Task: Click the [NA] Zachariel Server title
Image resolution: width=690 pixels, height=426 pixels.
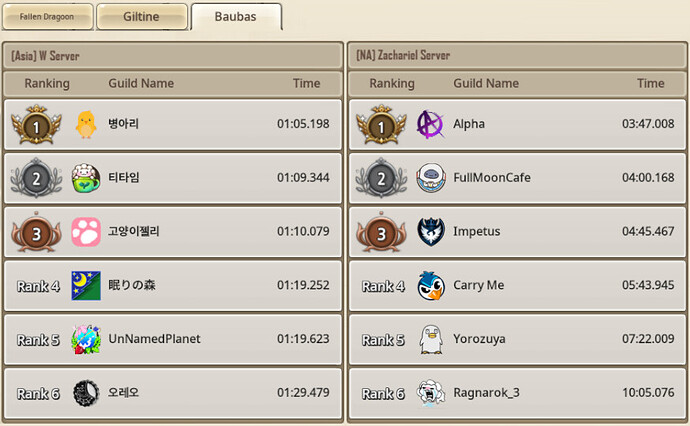Action: 403,55
